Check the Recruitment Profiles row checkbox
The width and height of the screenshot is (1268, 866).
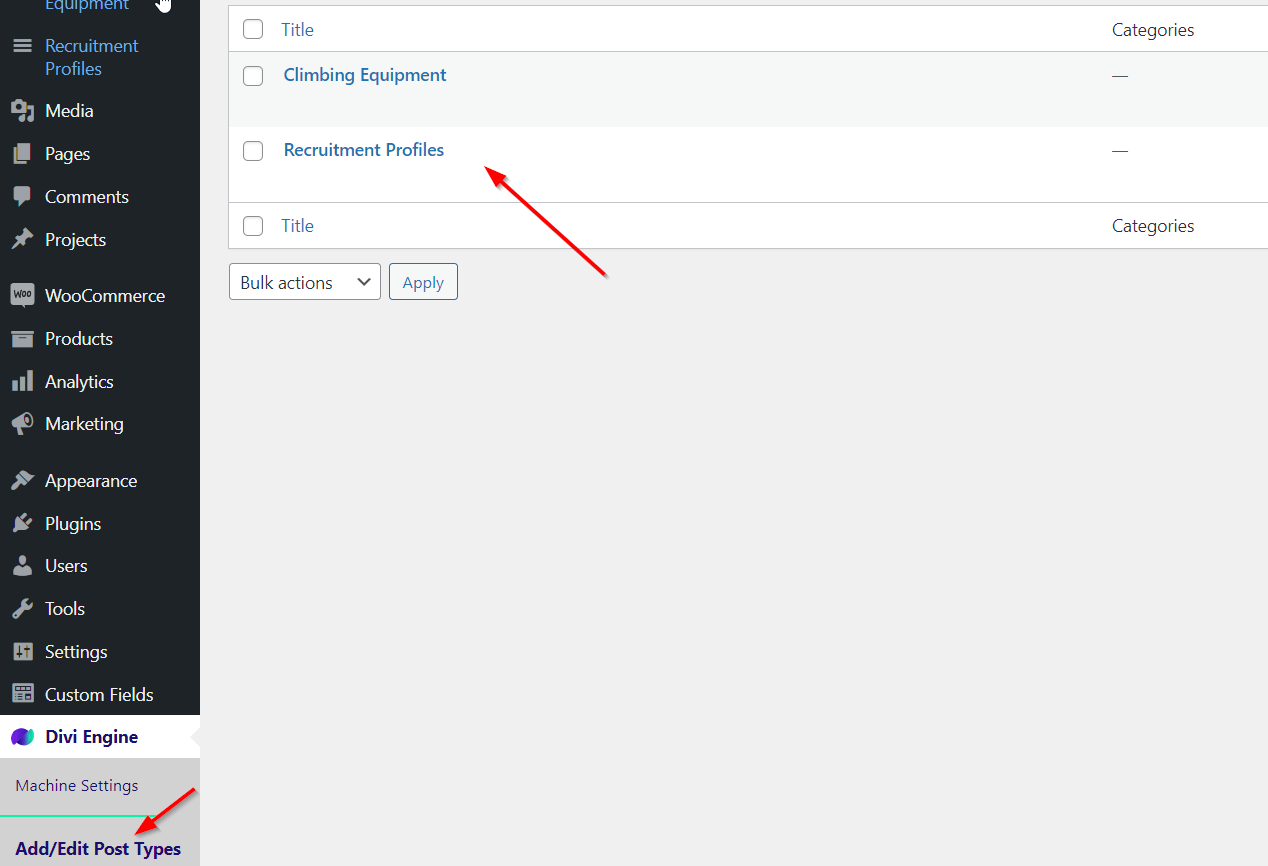pyautogui.click(x=253, y=151)
